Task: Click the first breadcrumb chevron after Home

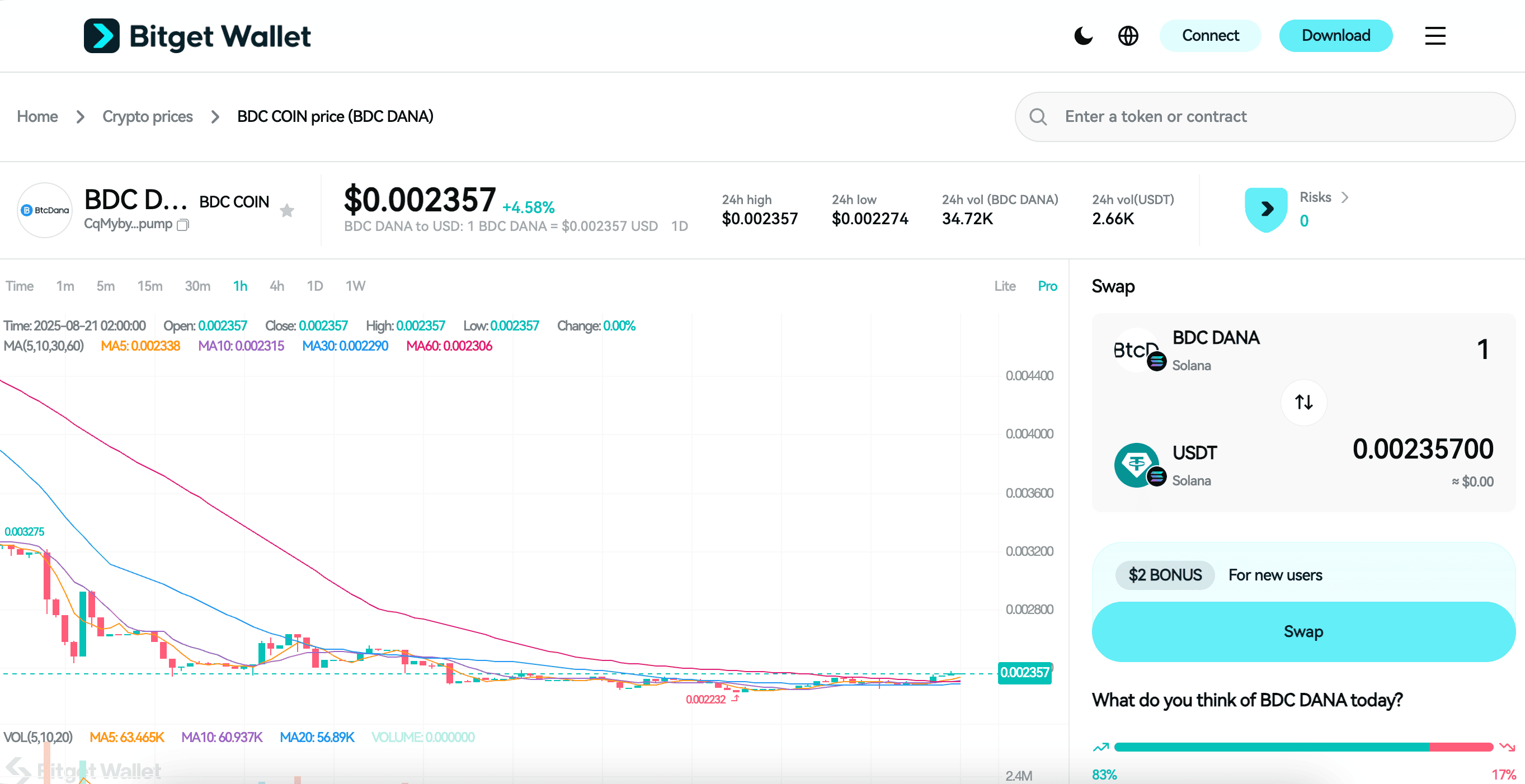Action: tap(81, 116)
